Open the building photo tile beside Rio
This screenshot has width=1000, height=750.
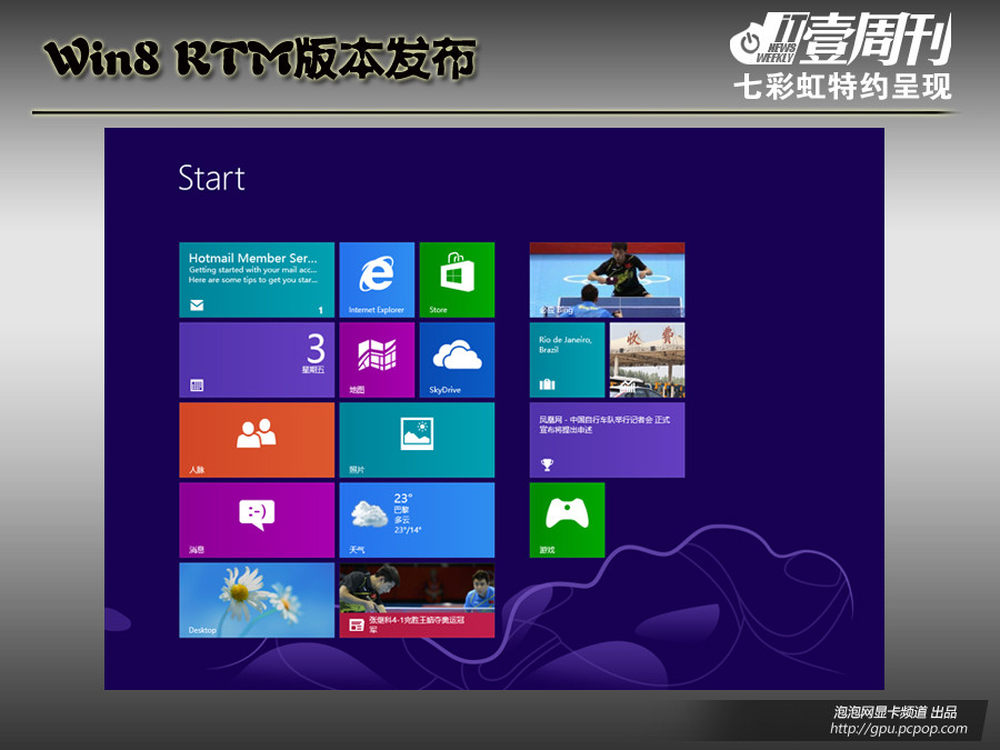pyautogui.click(x=647, y=359)
